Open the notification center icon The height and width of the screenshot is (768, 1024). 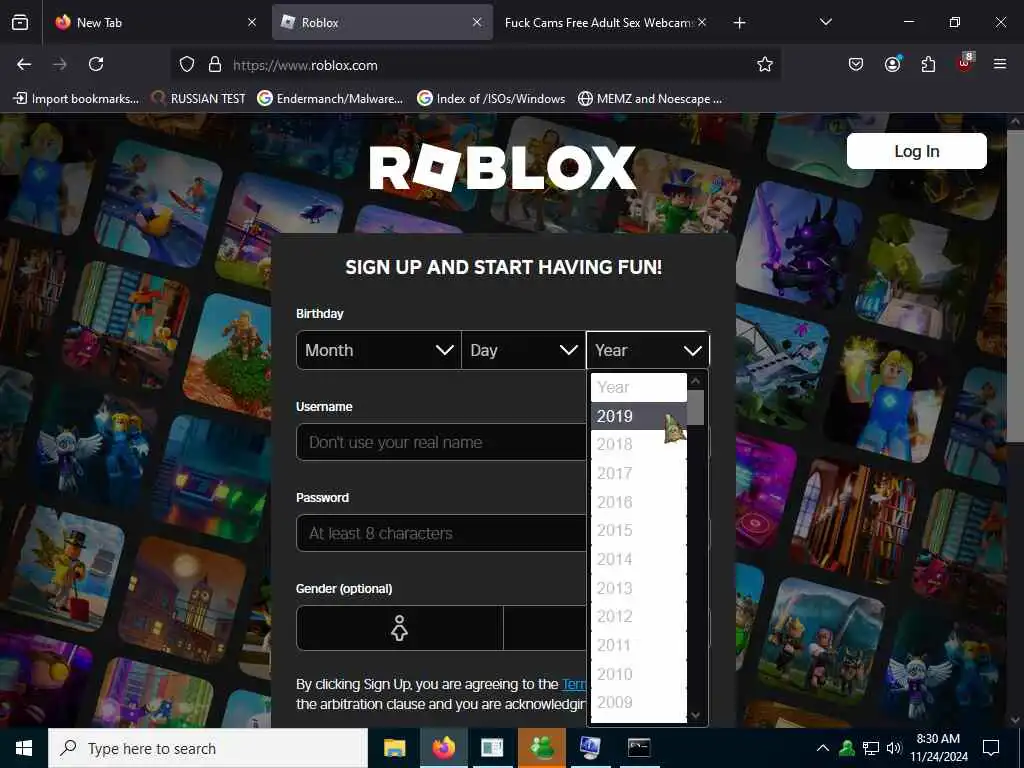pos(991,748)
